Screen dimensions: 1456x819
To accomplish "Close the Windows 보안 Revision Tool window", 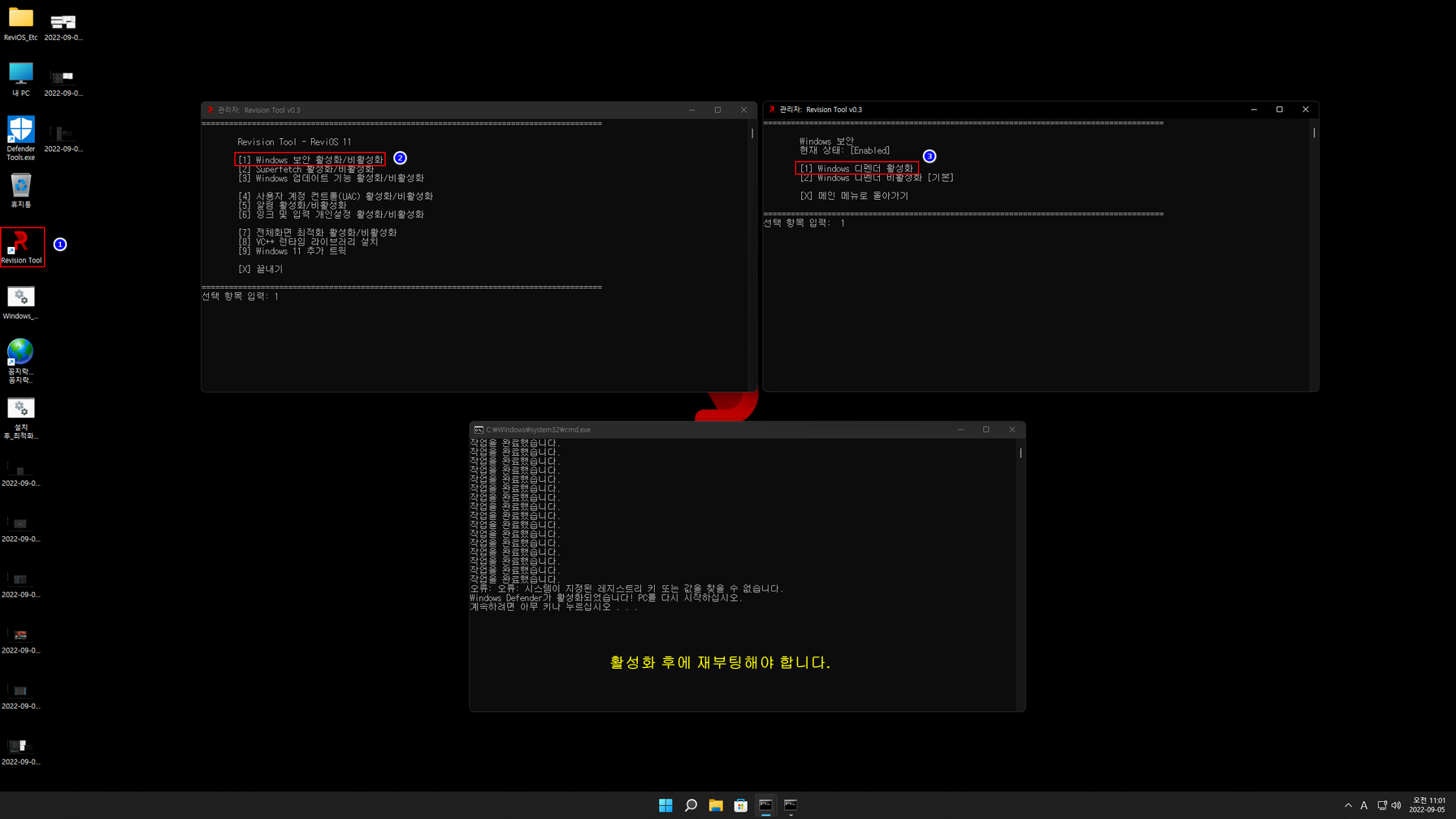I will click(1306, 110).
